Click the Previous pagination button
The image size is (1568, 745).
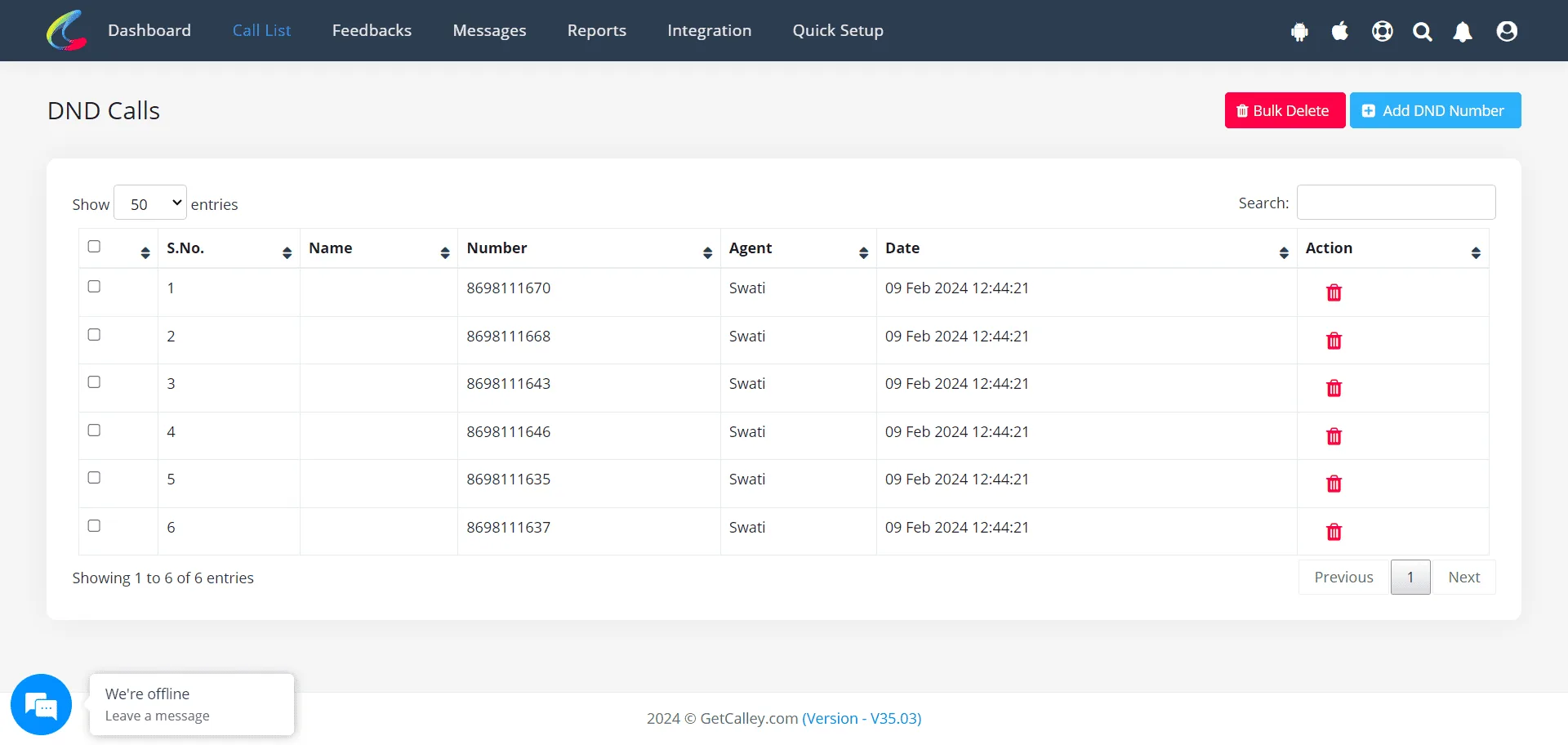coord(1344,578)
